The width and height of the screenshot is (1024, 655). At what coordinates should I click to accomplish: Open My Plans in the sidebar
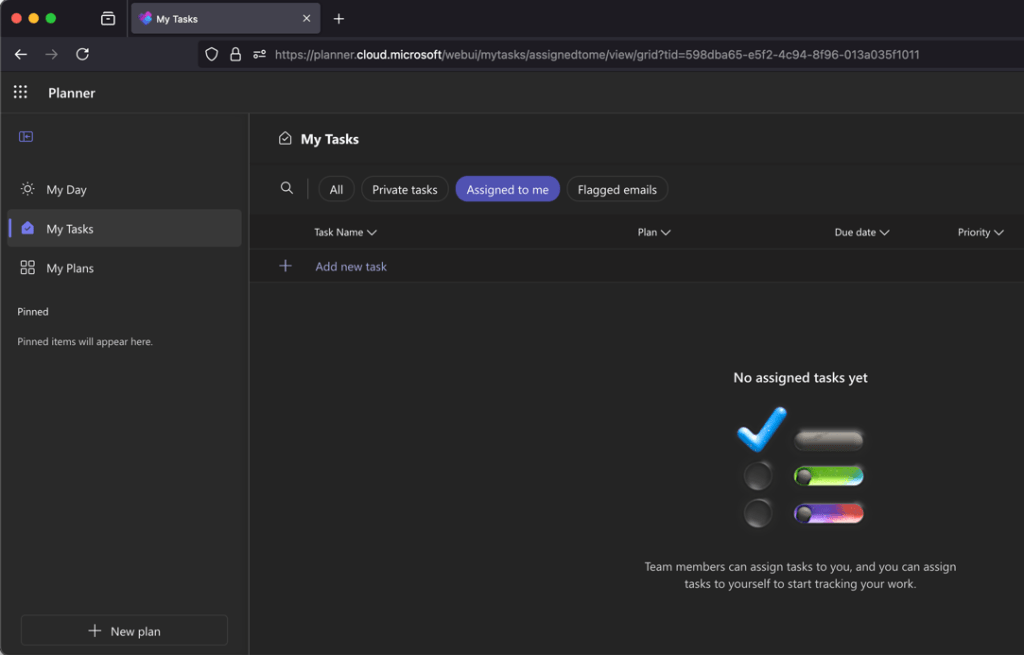coord(70,268)
